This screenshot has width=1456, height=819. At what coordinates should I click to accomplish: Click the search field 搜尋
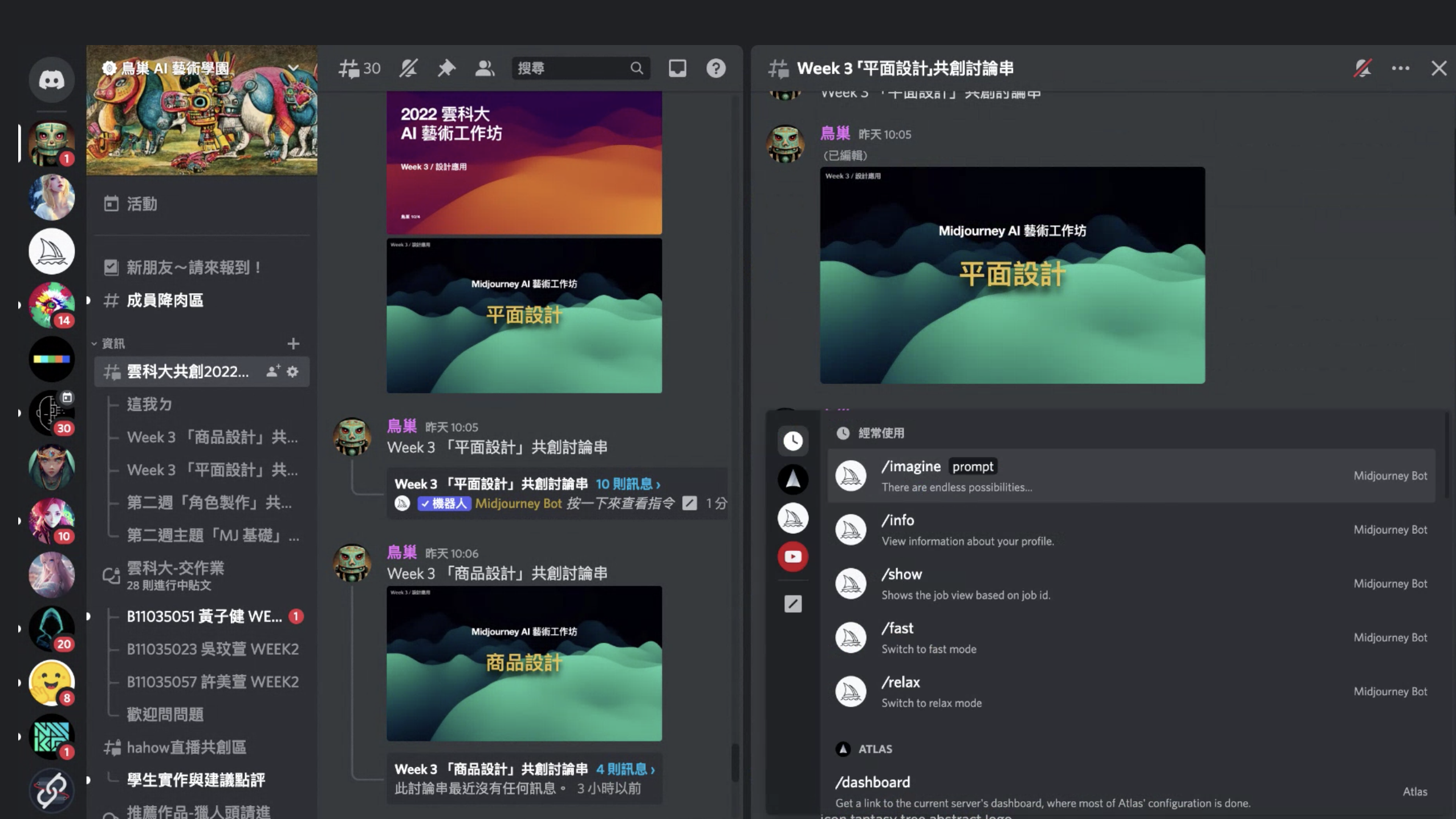[x=580, y=68]
